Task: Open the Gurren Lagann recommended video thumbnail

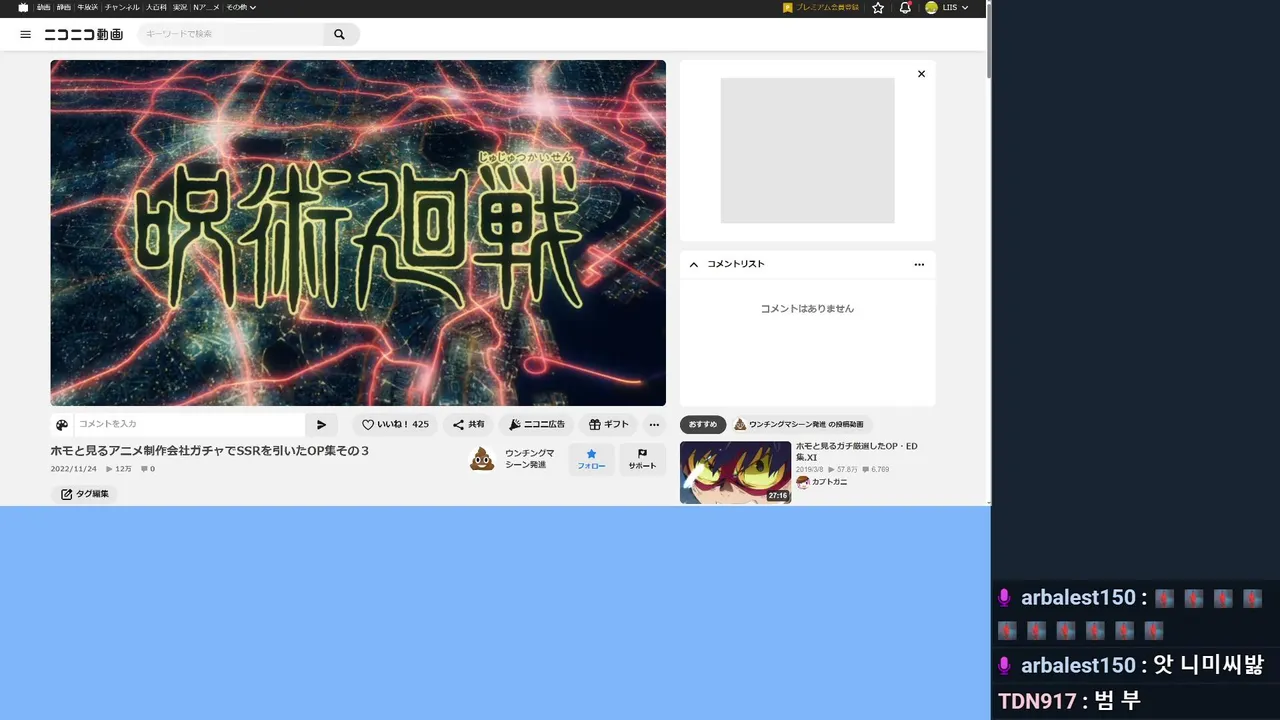Action: 735,472
